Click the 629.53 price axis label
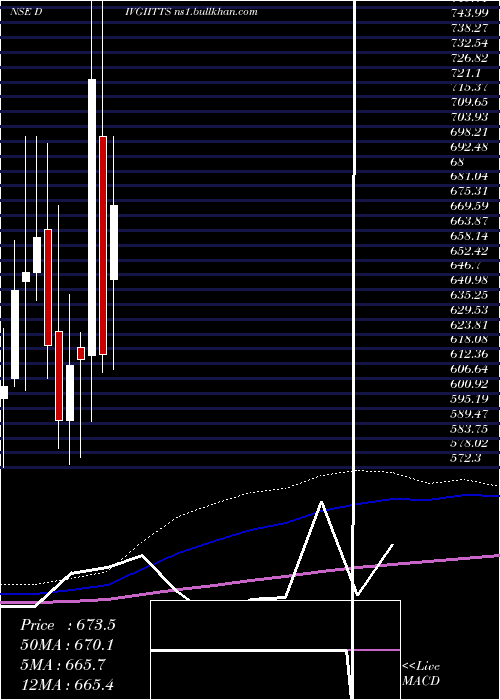The height and width of the screenshot is (700, 500). click(469, 310)
